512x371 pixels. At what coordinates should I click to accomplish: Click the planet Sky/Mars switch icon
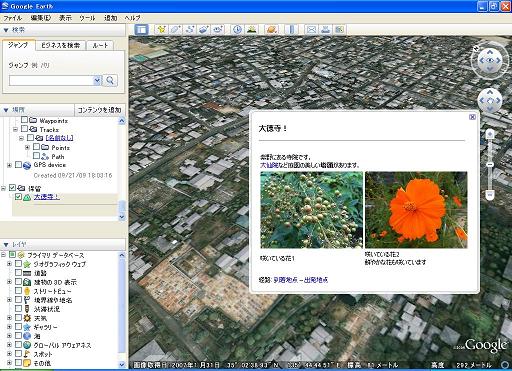[x=271, y=30]
